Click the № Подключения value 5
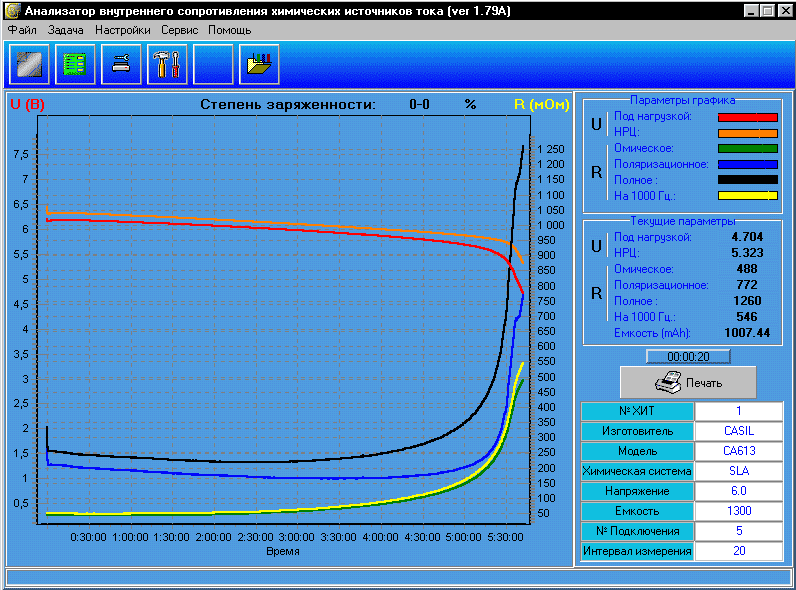 739,531
